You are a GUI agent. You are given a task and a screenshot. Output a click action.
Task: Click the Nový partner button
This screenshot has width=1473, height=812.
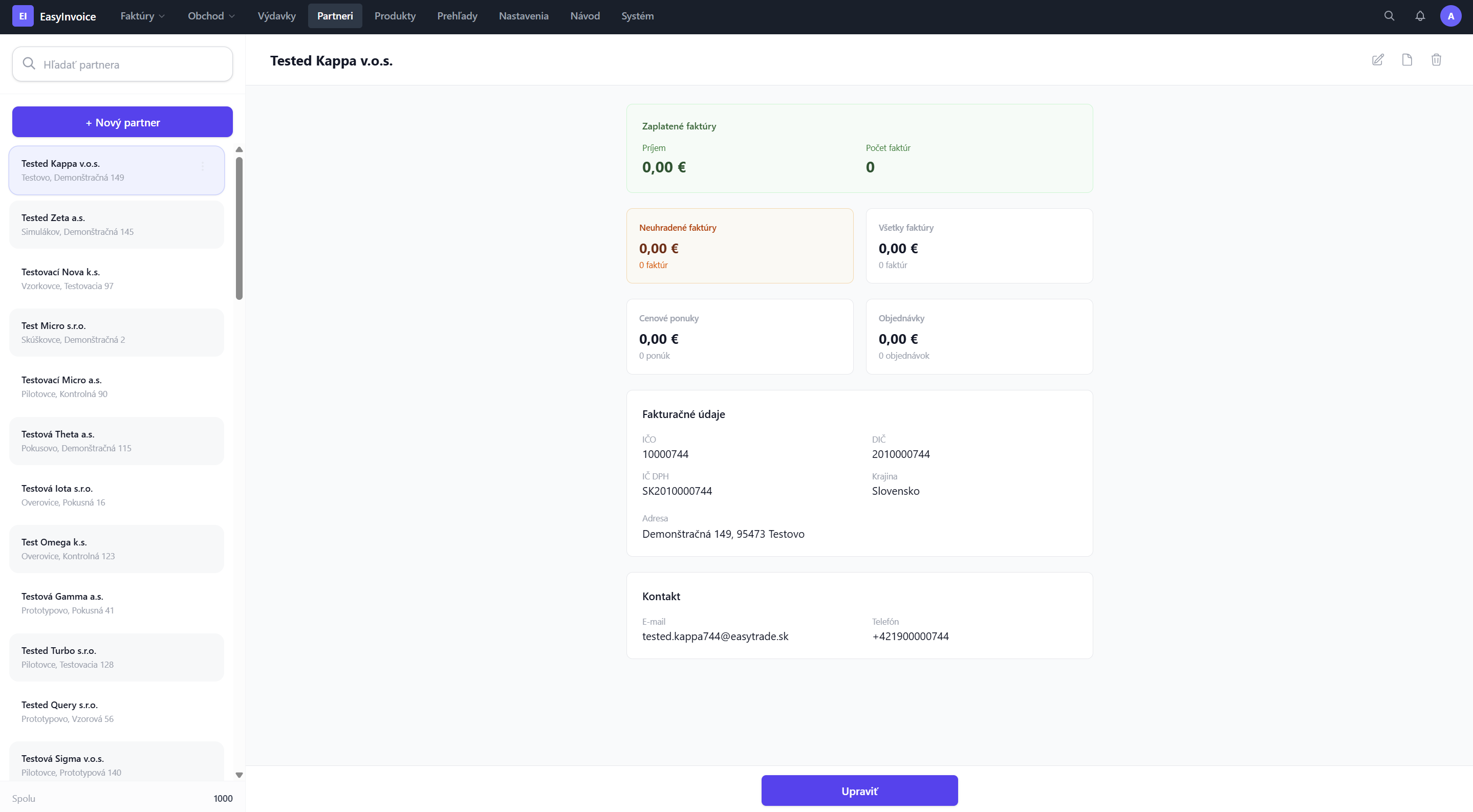click(x=122, y=122)
